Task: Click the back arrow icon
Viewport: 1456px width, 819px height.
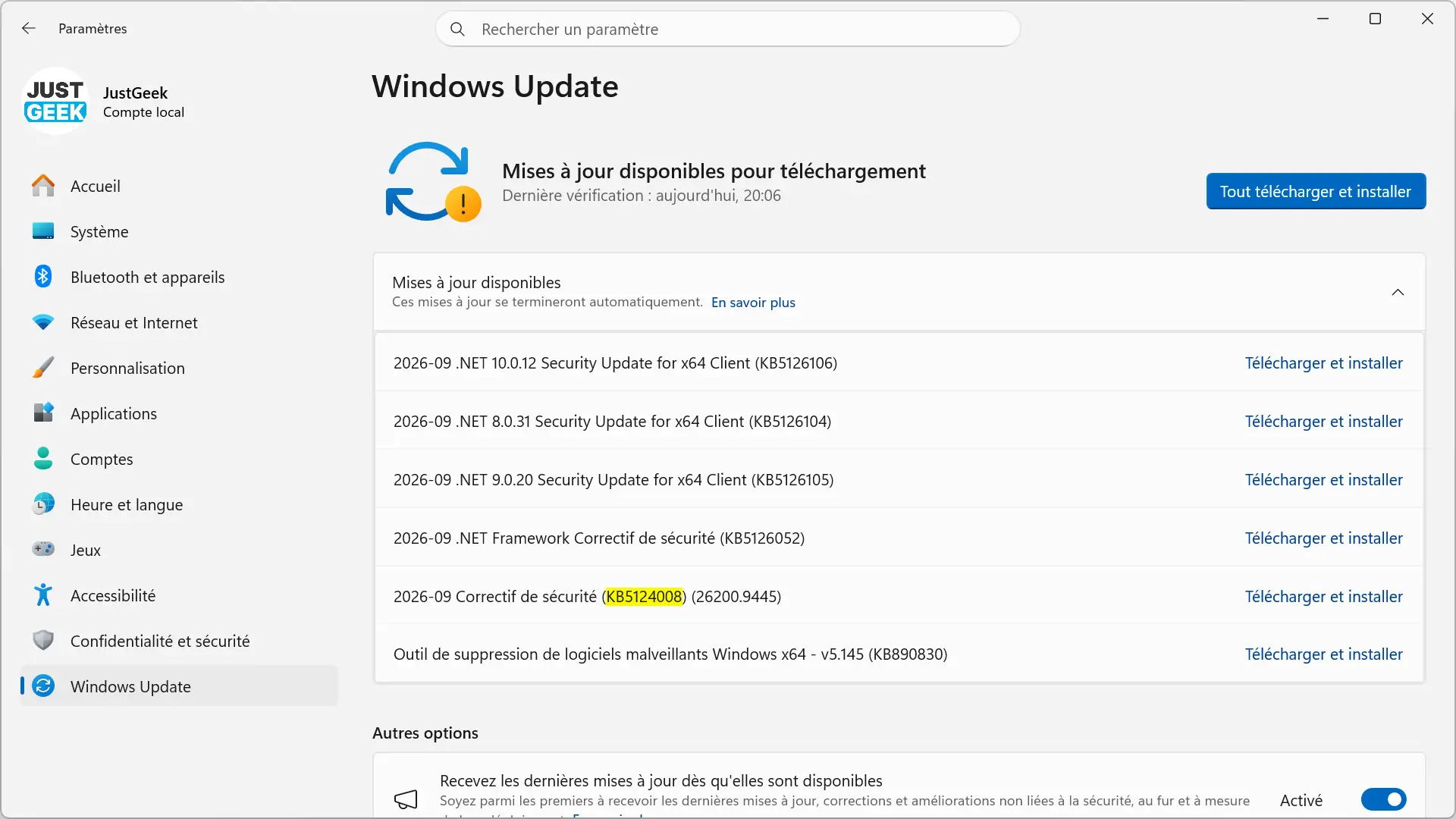Action: 29,28
